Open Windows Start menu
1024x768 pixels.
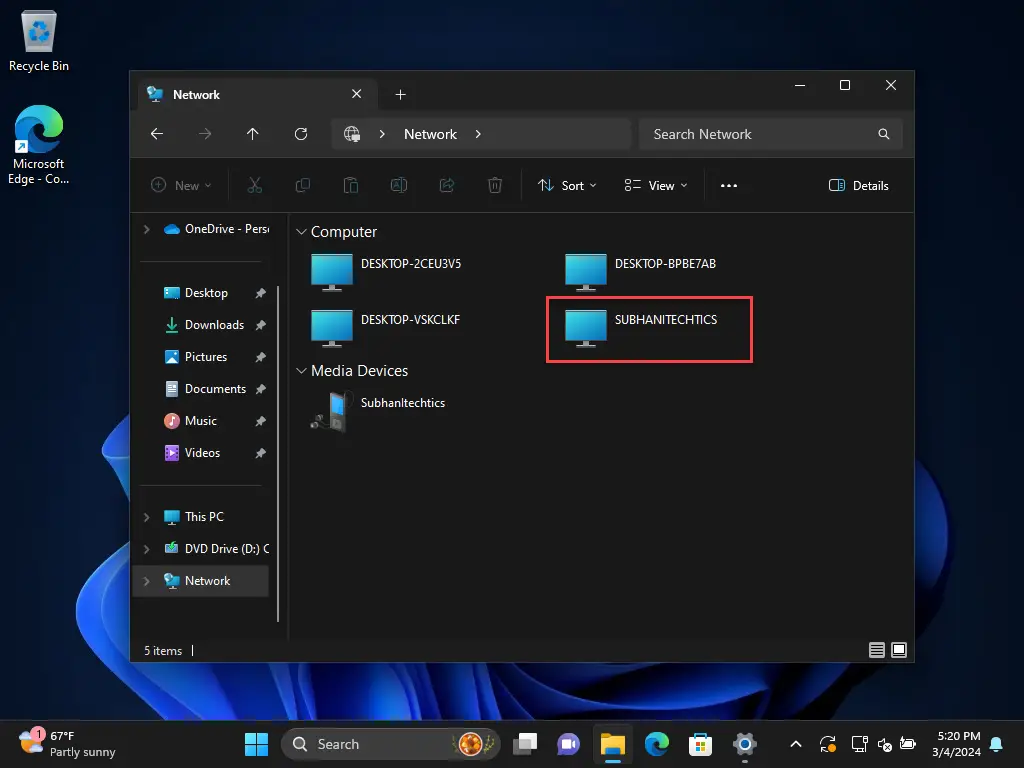pyautogui.click(x=257, y=744)
